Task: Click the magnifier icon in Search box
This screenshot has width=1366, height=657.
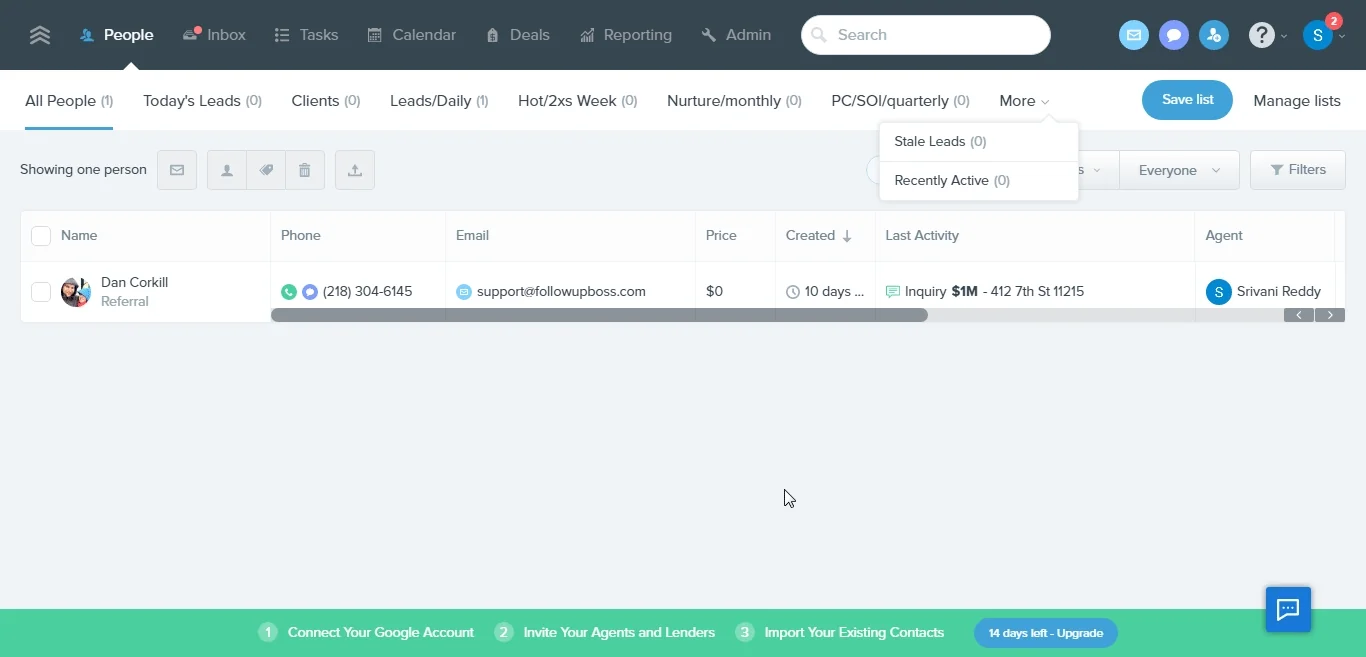Action: (x=819, y=35)
